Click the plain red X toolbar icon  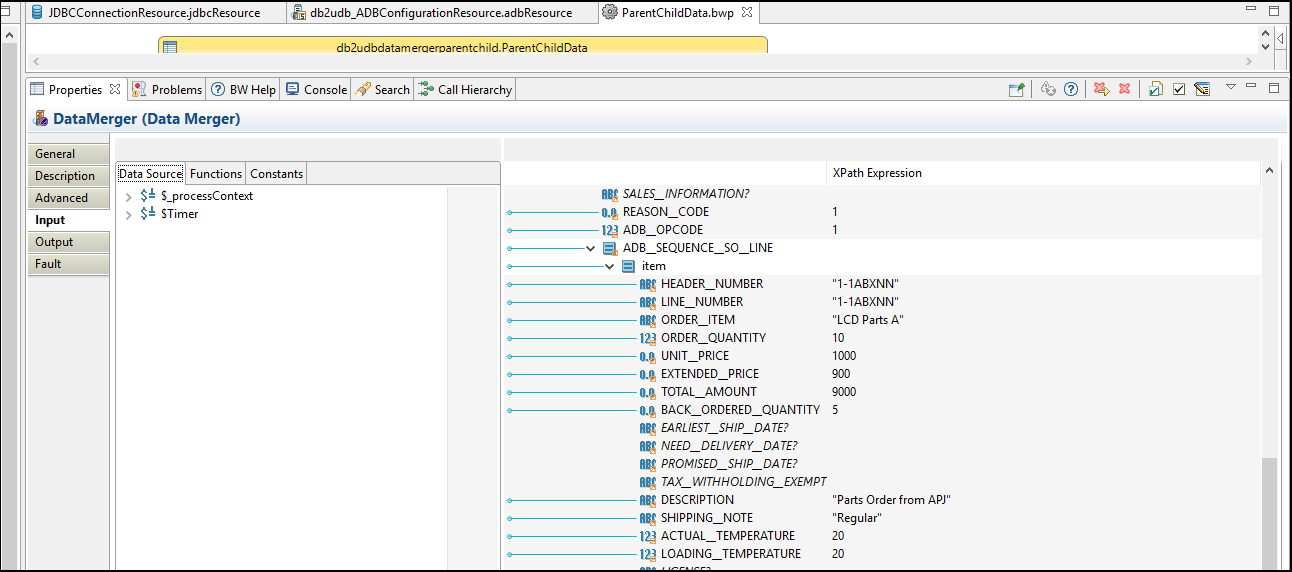click(x=1124, y=89)
